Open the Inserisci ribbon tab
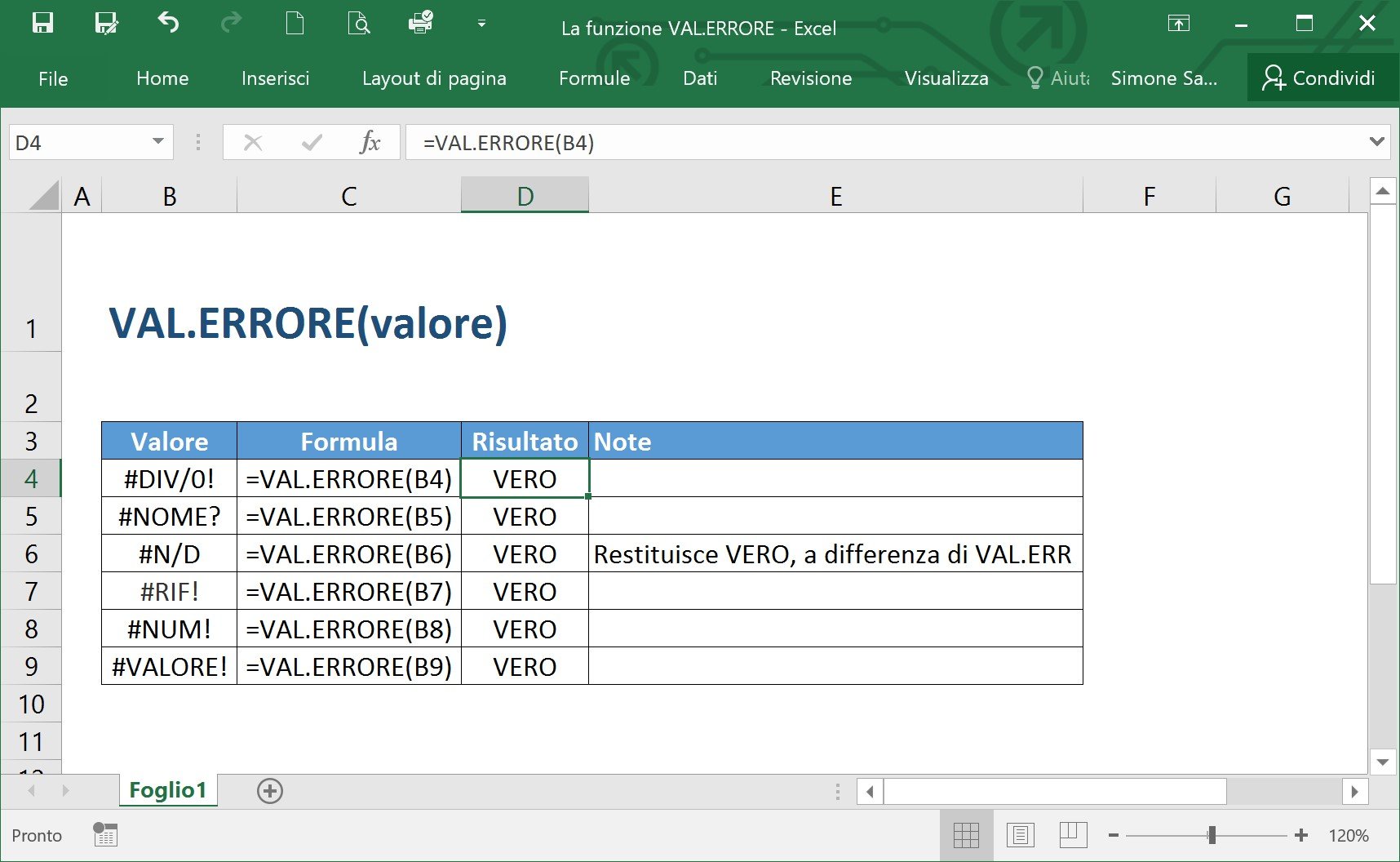This screenshot has height=862, width=1400. coord(275,78)
